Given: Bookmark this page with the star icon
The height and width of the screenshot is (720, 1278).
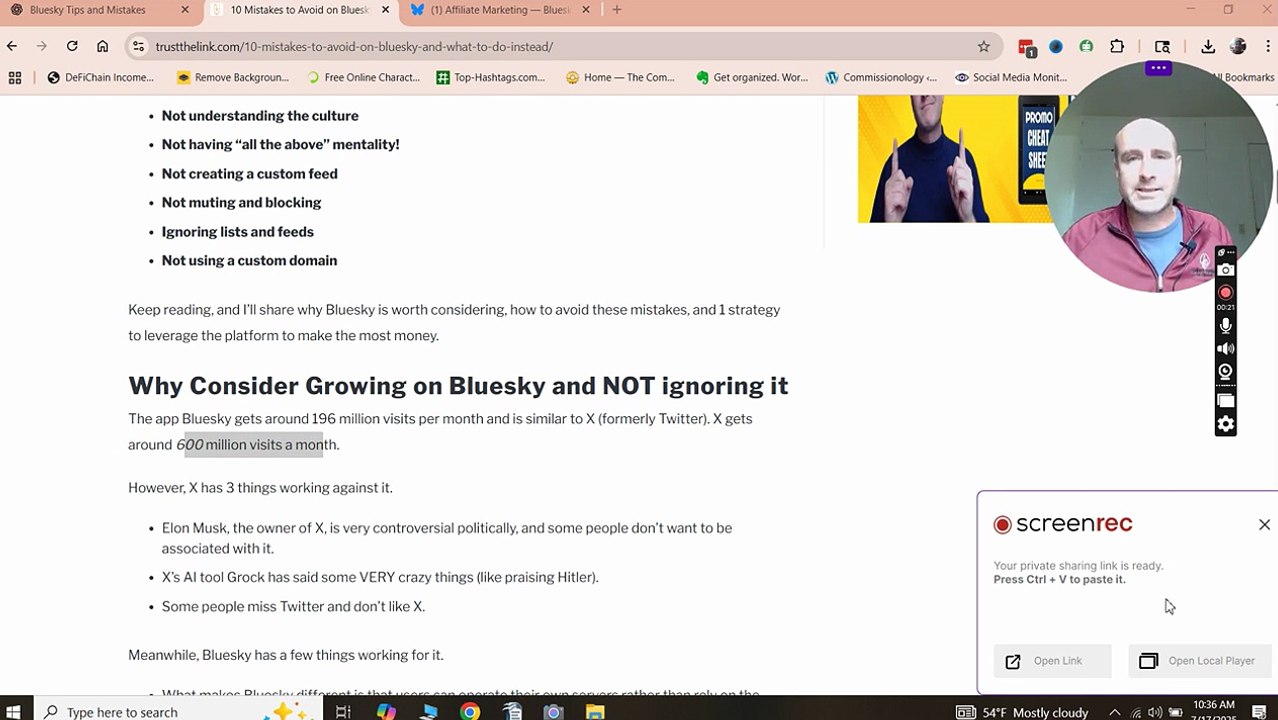Looking at the screenshot, I should (983, 46).
